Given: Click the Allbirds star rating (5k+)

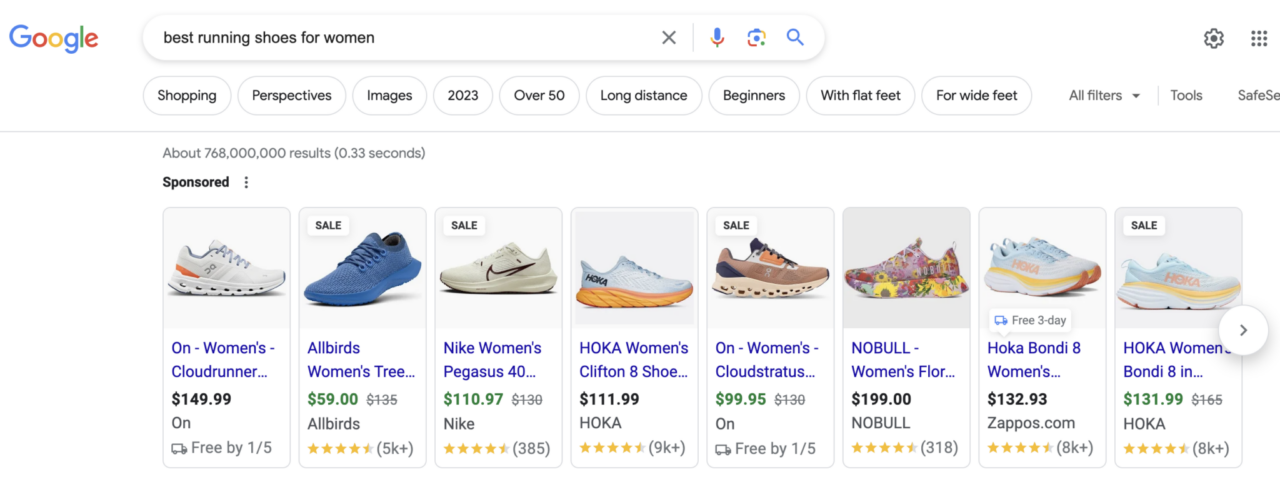Looking at the screenshot, I should 360,448.
